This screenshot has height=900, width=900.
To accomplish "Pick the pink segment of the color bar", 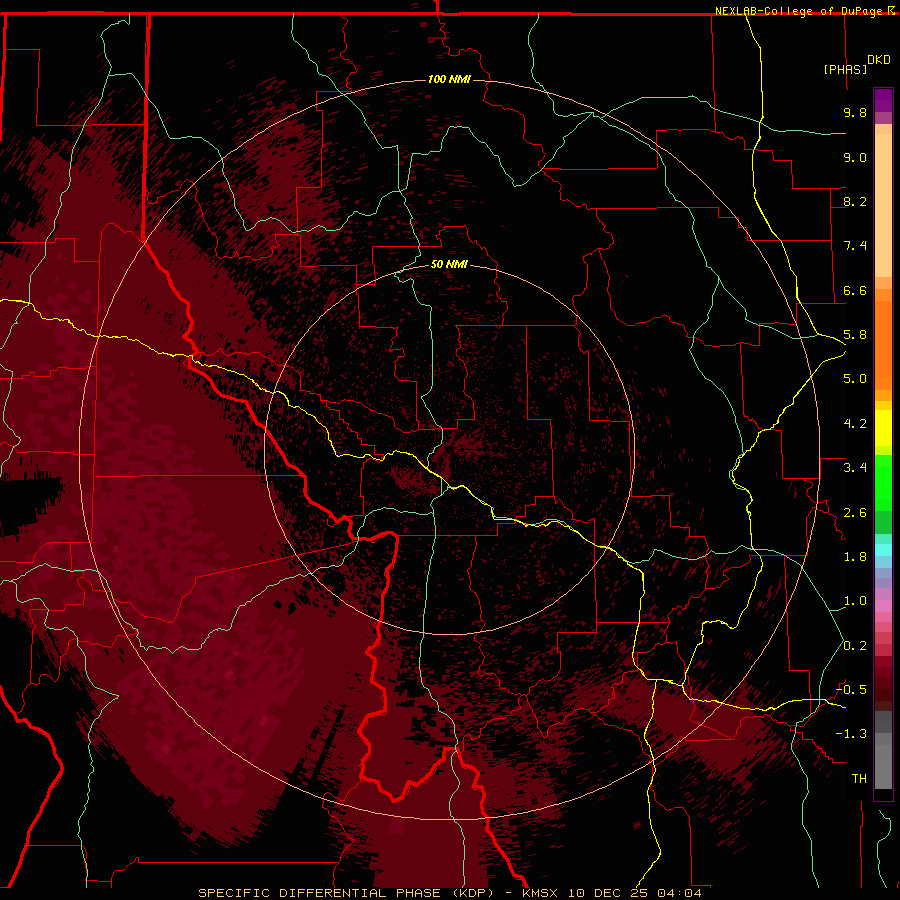I will coord(883,606).
